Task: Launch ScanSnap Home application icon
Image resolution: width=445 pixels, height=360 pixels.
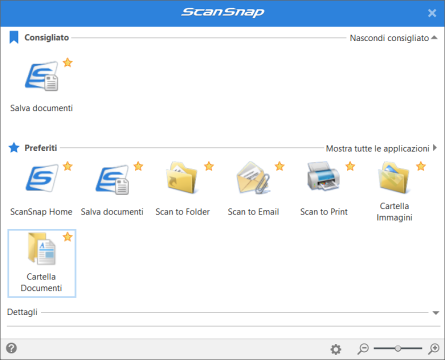Action: [42, 178]
